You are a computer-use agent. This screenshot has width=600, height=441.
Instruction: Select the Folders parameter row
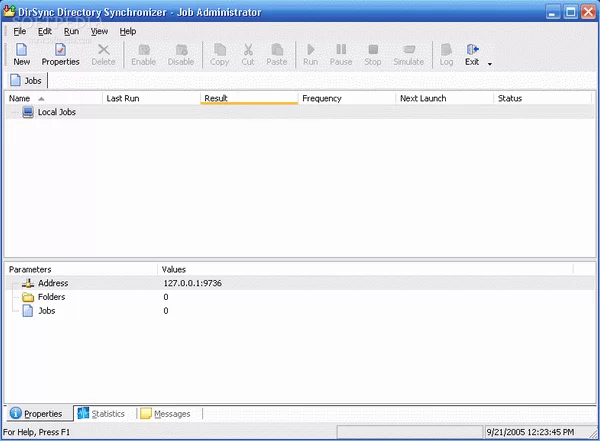(x=51, y=297)
